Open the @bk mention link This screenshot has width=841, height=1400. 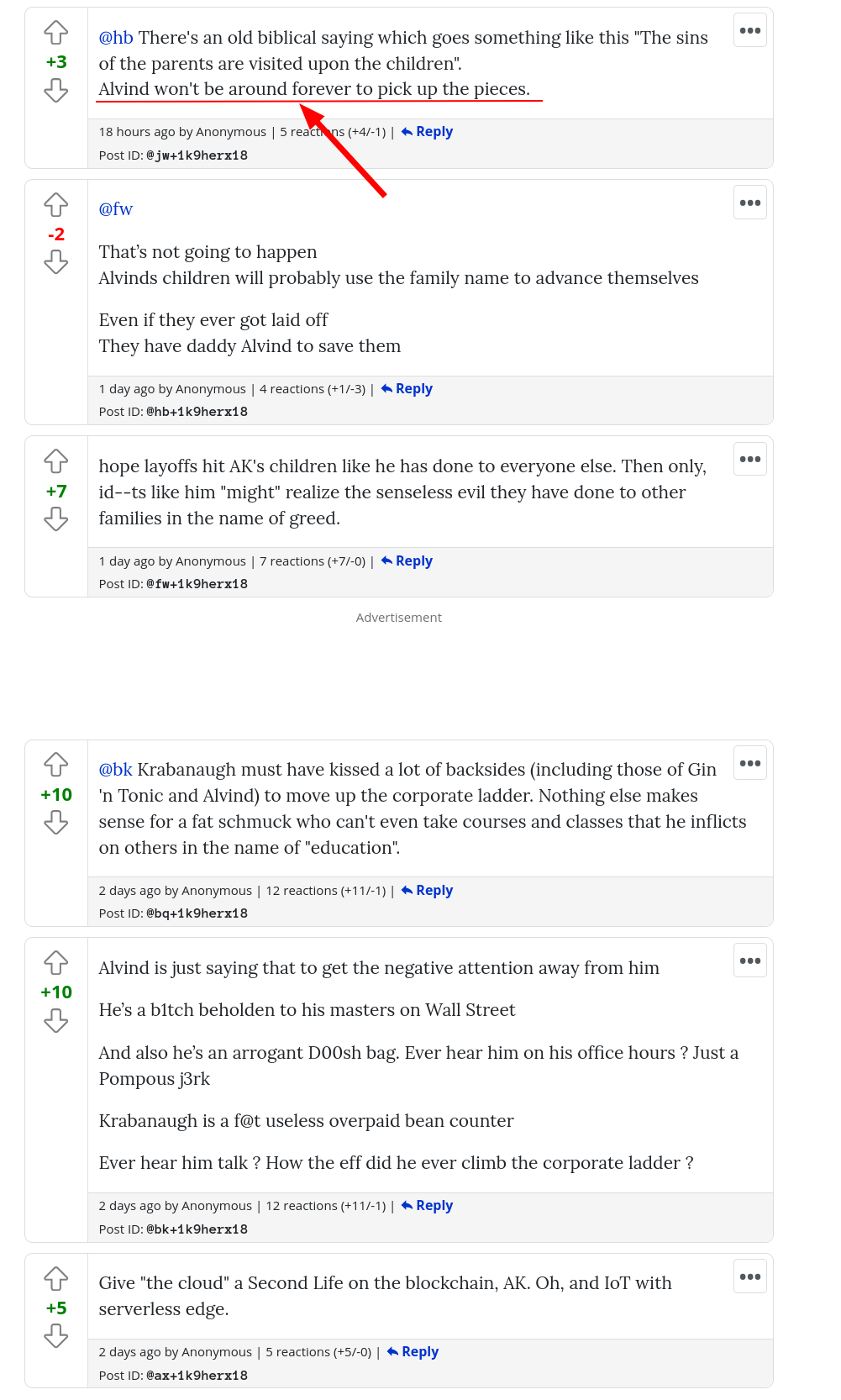pos(116,770)
